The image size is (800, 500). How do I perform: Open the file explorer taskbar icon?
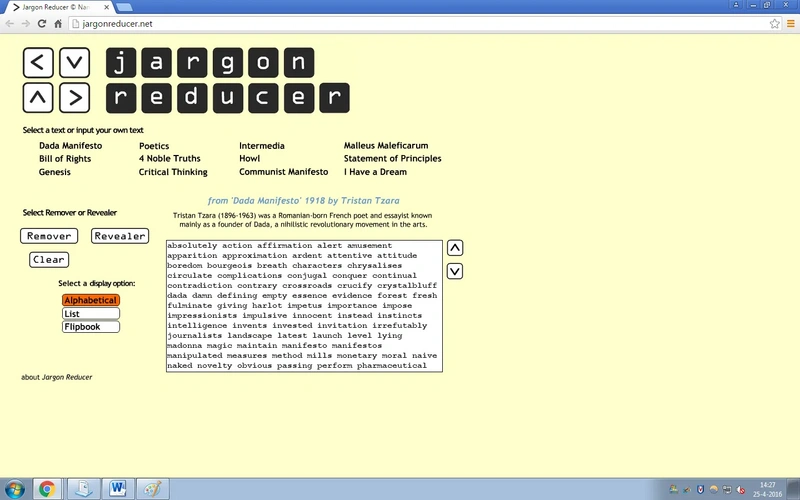pos(83,489)
